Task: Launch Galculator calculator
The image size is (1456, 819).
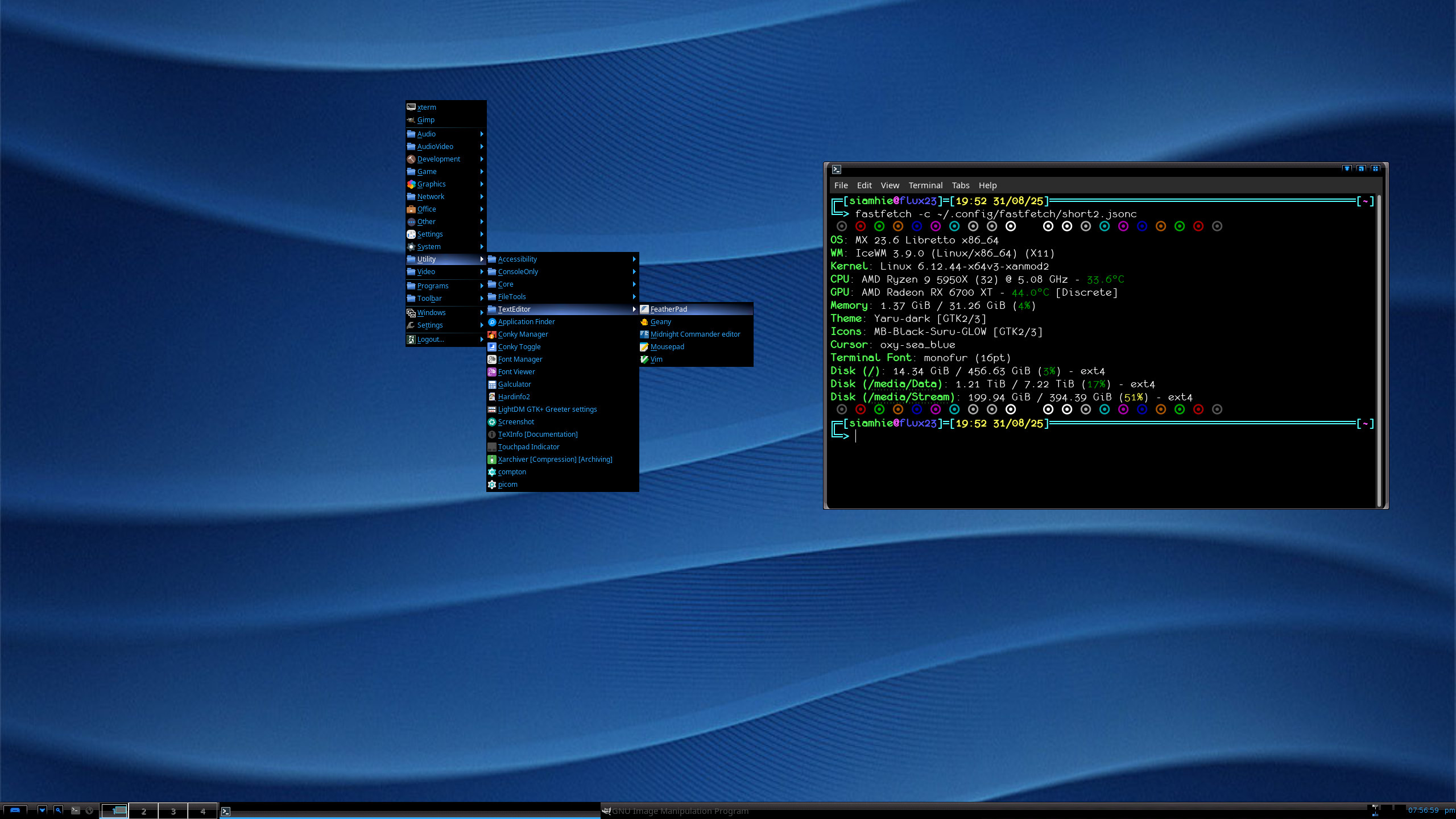Action: [562, 384]
